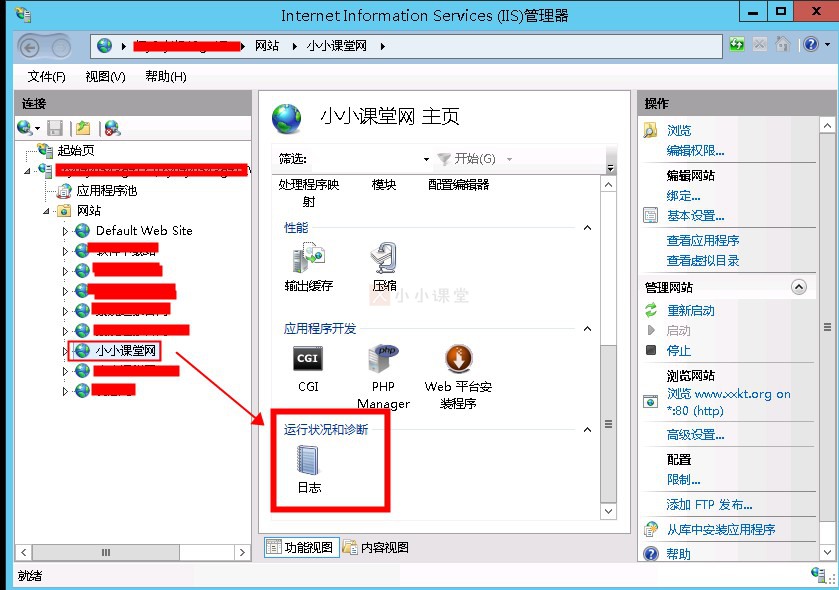The width and height of the screenshot is (839, 590).
Task: Click the 查看虚拟目录 link
Action: click(x=703, y=261)
